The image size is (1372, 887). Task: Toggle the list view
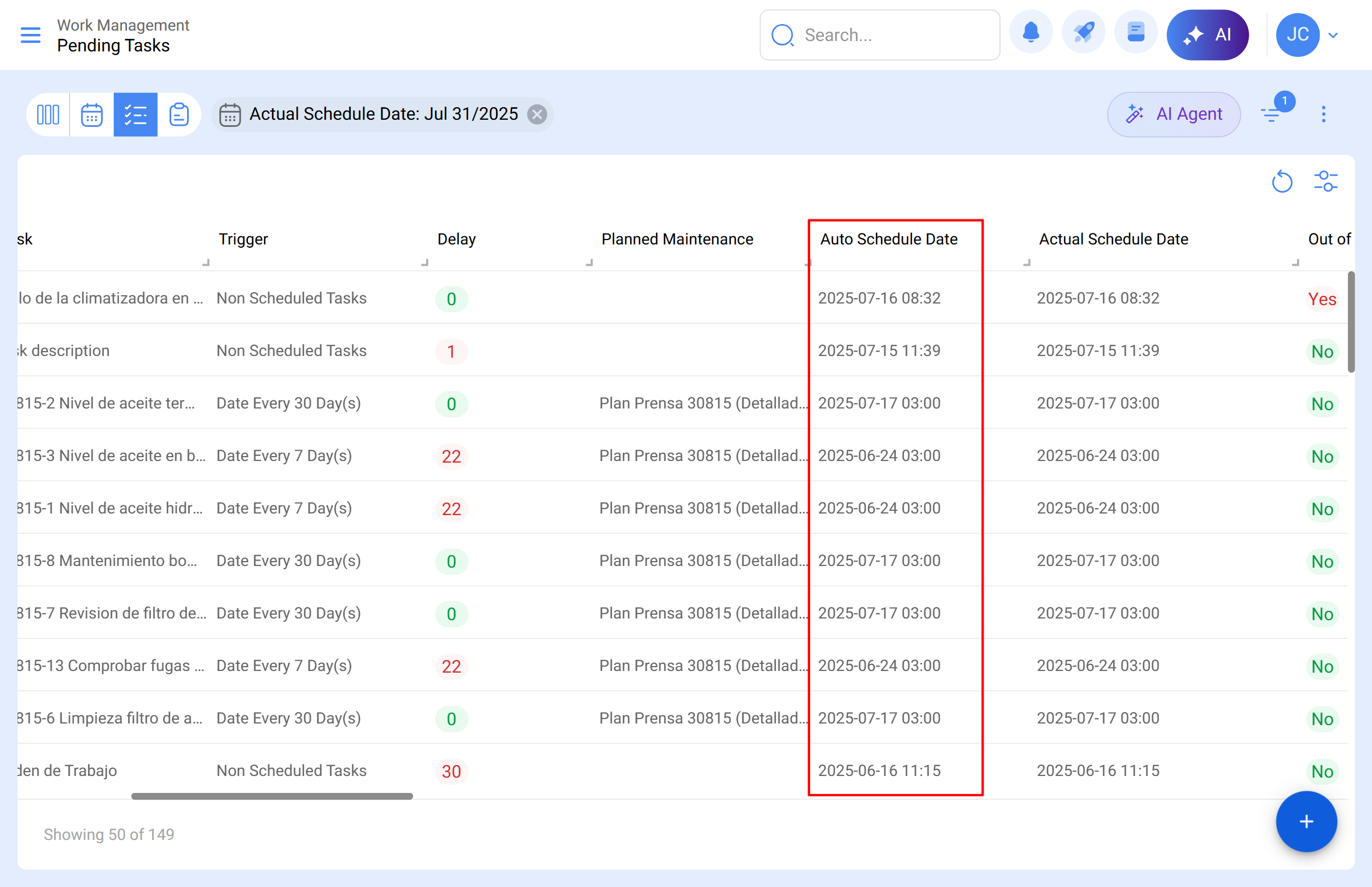[136, 114]
